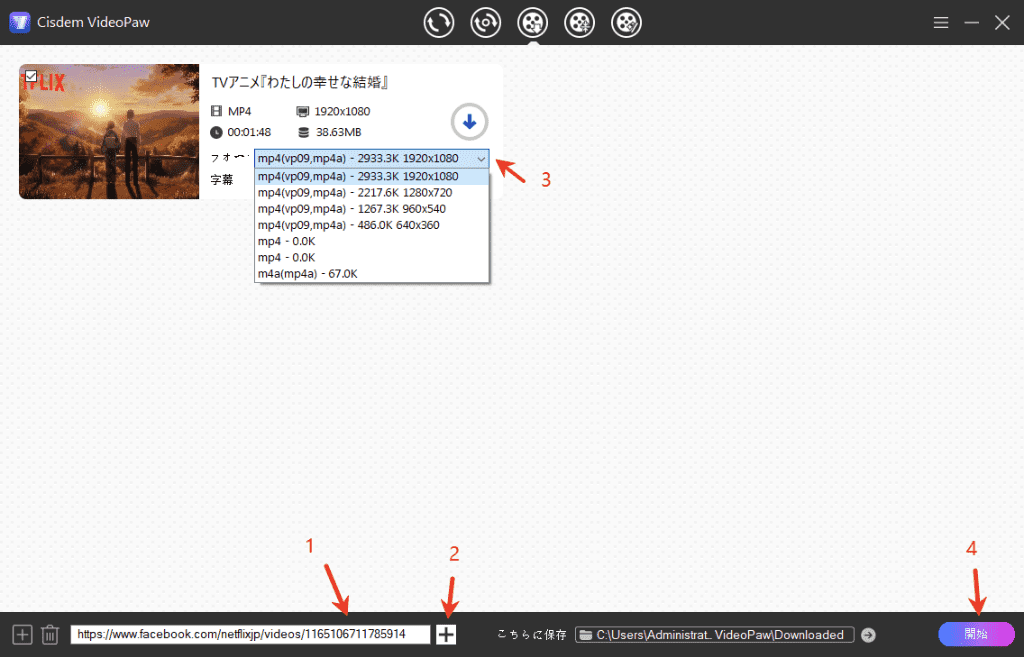Click the Facebook URL input field
The height and width of the screenshot is (657, 1024).
pyautogui.click(x=250, y=634)
